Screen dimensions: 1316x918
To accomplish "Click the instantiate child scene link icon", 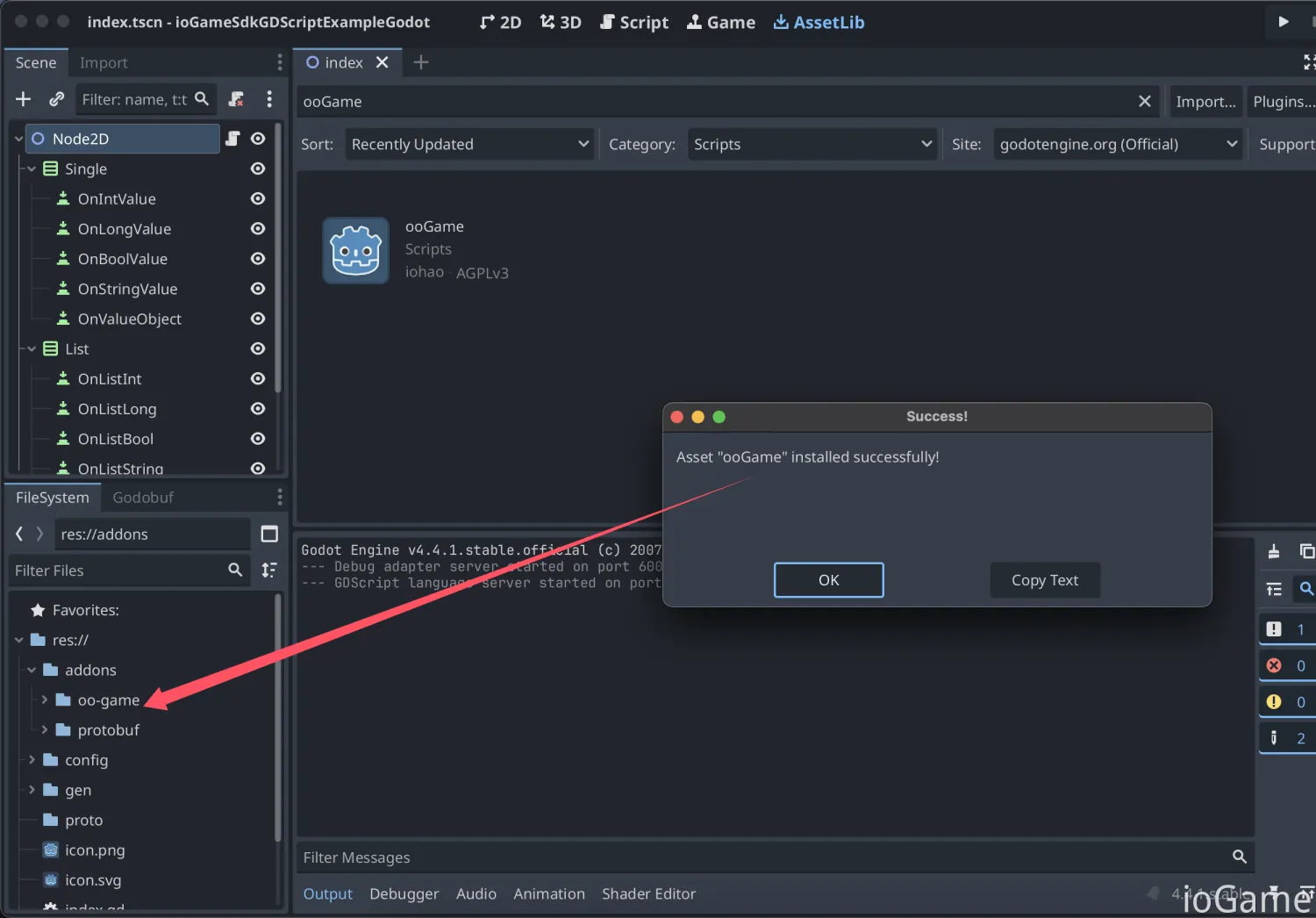I will (x=57, y=99).
